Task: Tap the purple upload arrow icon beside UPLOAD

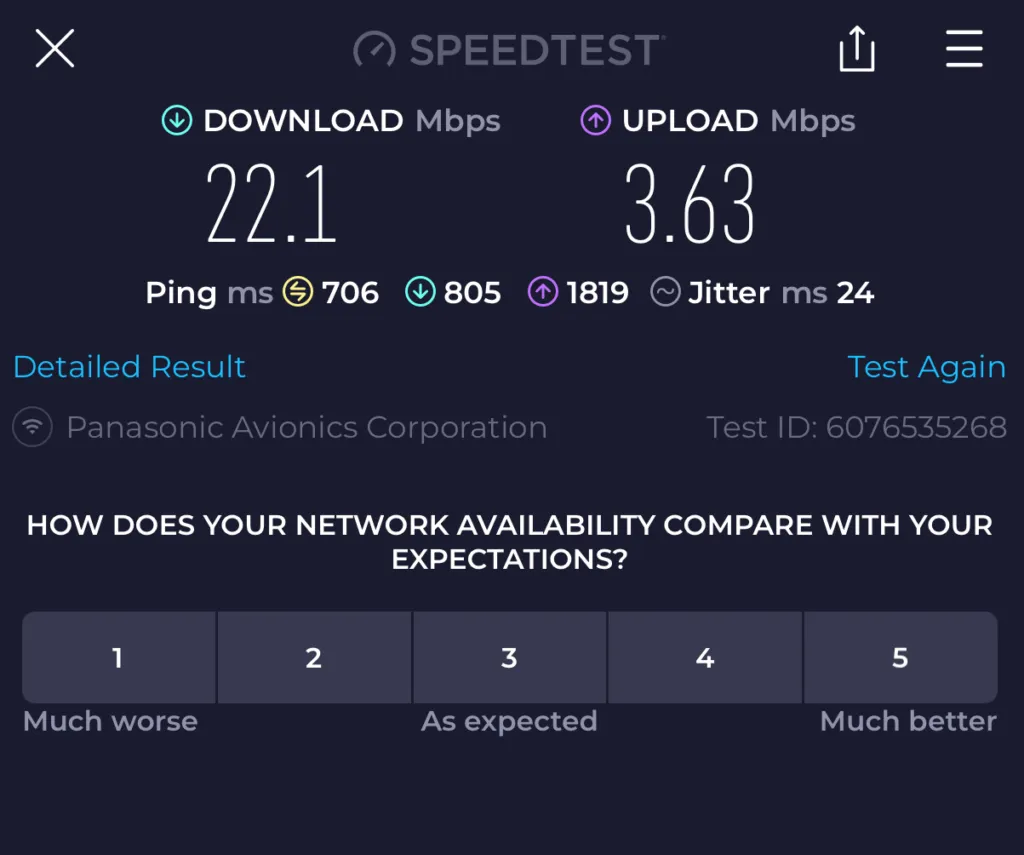Action: click(596, 121)
